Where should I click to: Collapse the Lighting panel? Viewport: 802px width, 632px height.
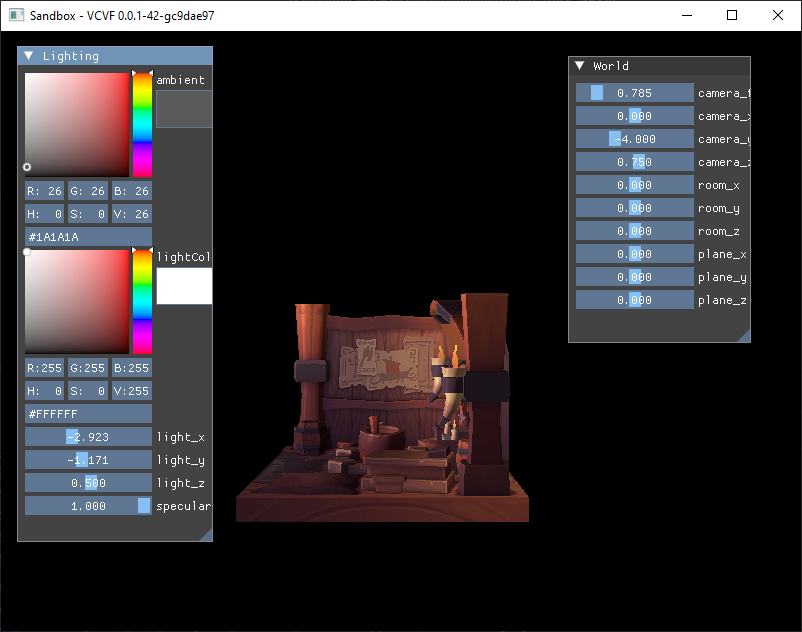(x=28, y=56)
